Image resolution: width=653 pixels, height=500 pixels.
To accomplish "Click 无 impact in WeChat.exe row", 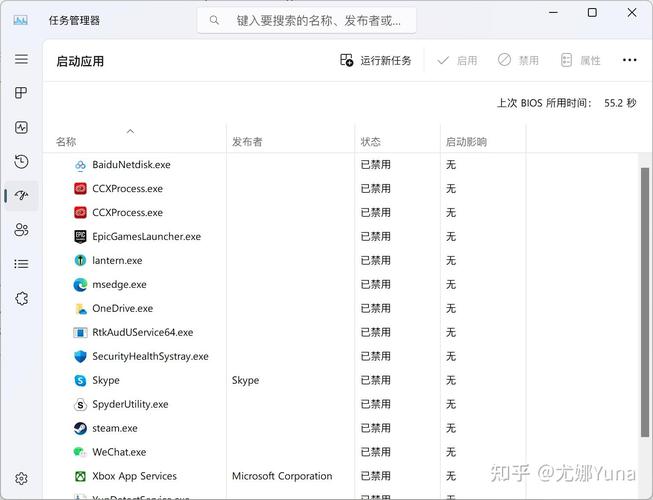I will click(451, 452).
